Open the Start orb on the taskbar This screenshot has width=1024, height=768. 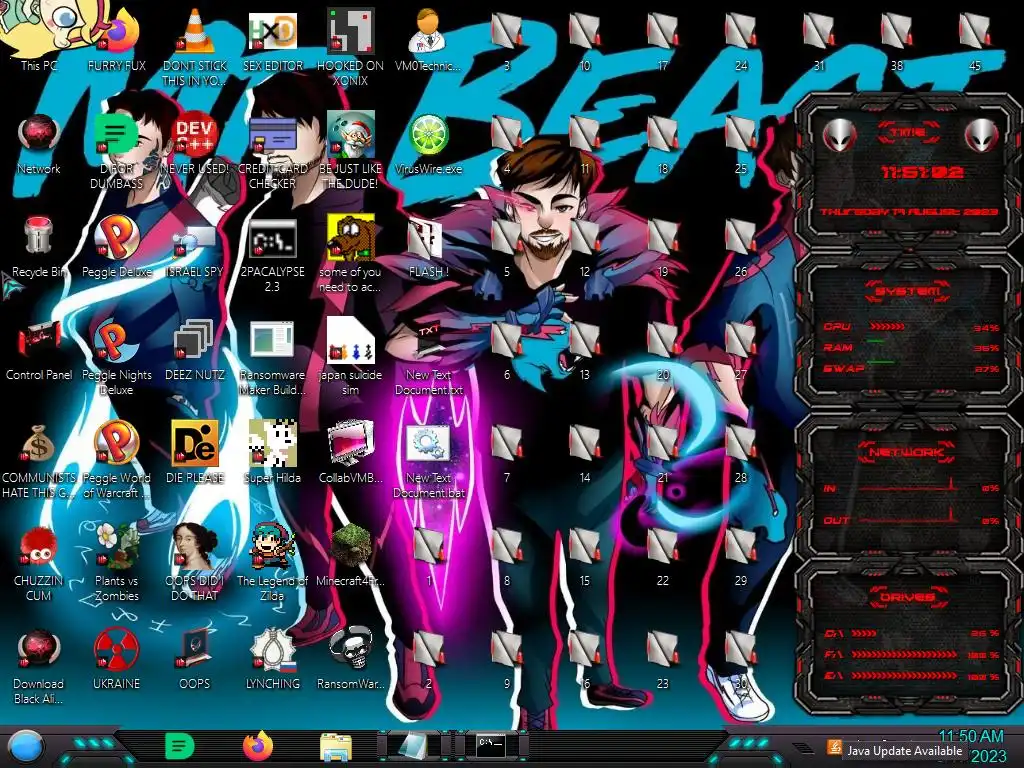click(x=25, y=748)
